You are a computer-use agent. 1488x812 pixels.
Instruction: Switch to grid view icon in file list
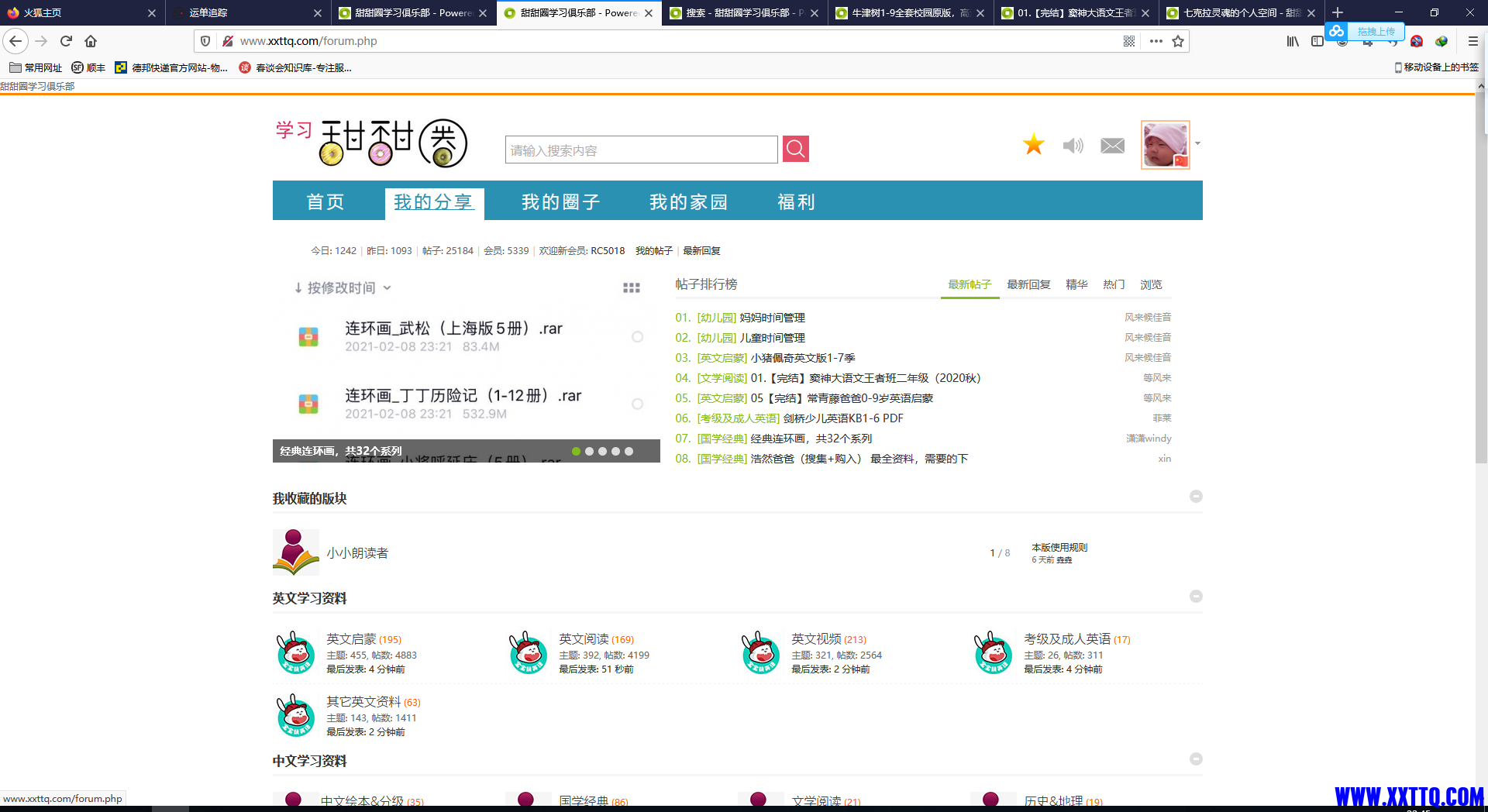point(632,288)
